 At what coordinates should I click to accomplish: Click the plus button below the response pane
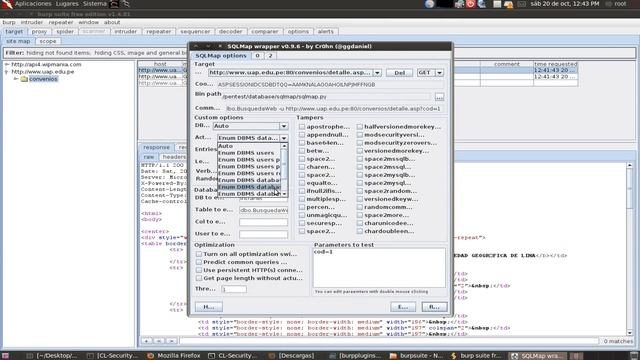pos(146,341)
